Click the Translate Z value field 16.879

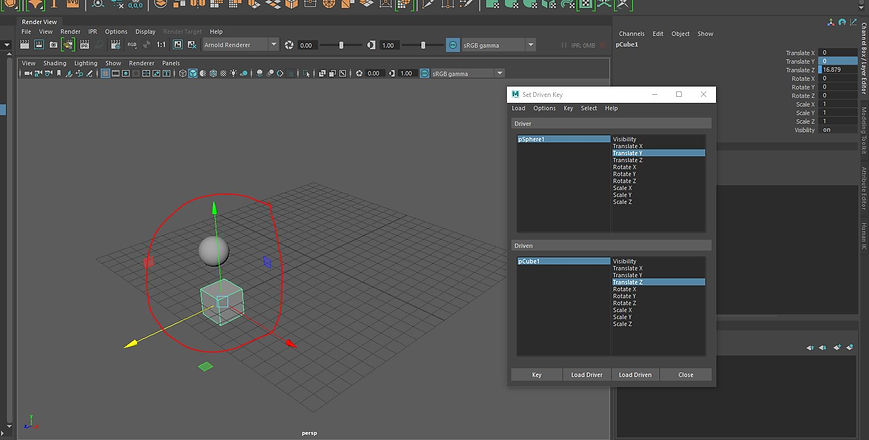pyautogui.click(x=838, y=70)
